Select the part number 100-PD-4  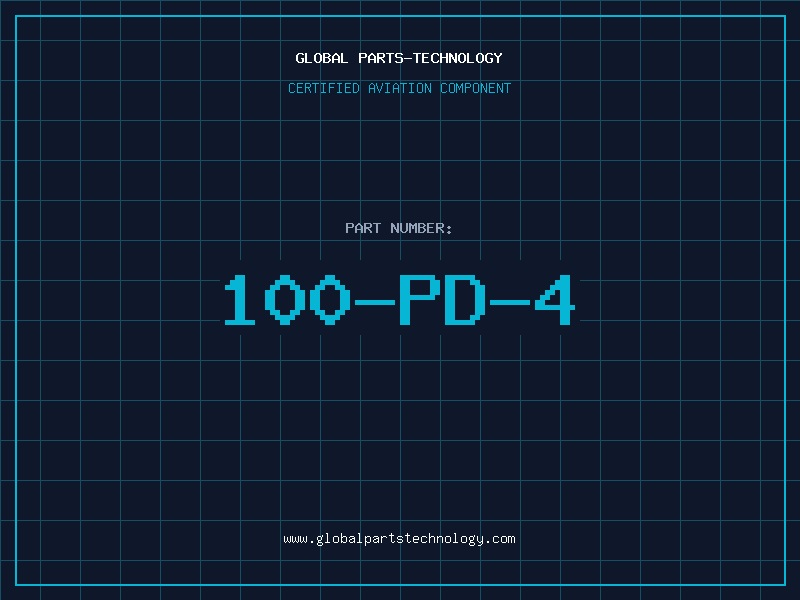click(x=400, y=299)
